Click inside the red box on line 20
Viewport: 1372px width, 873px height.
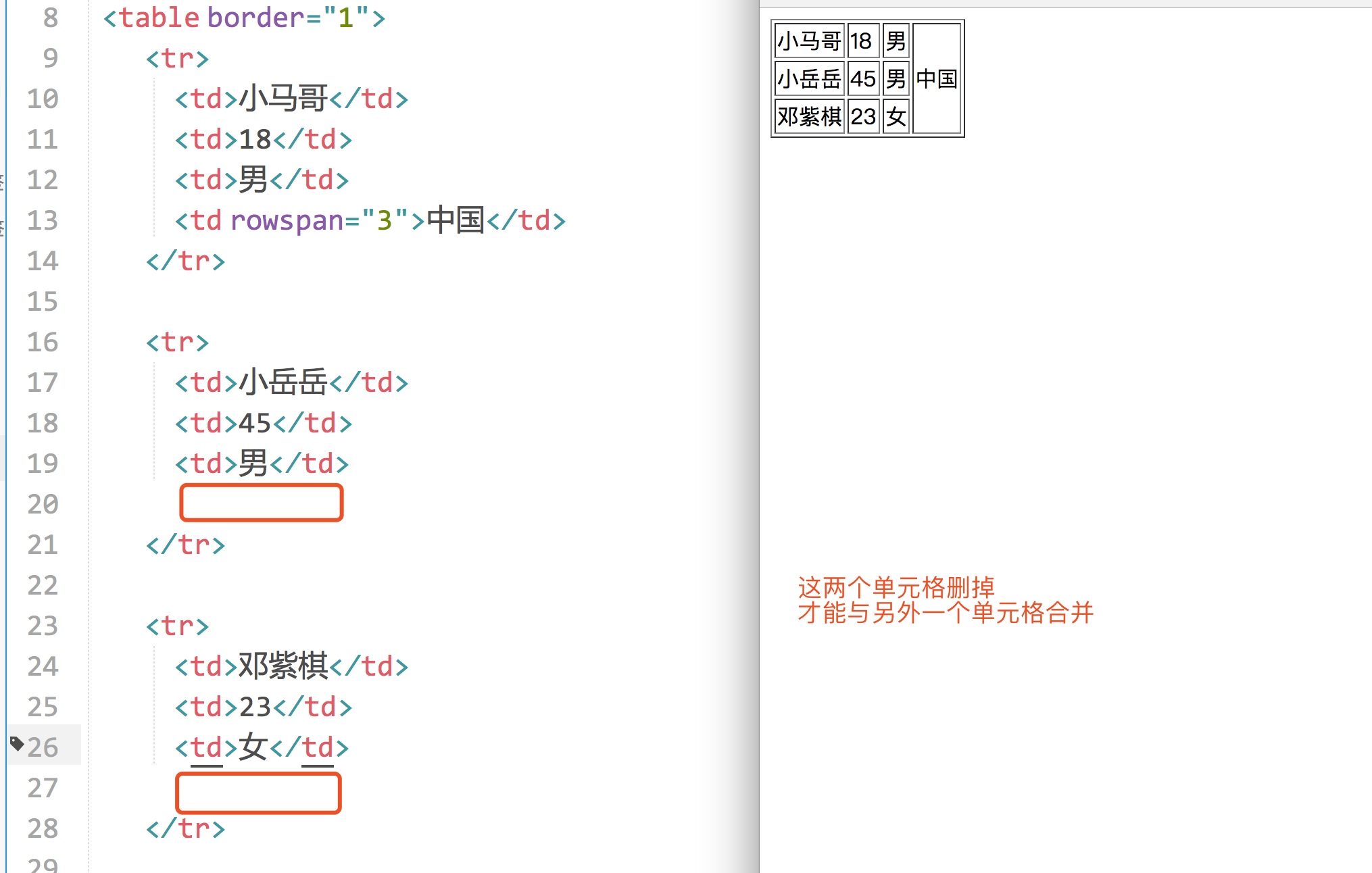tap(262, 503)
